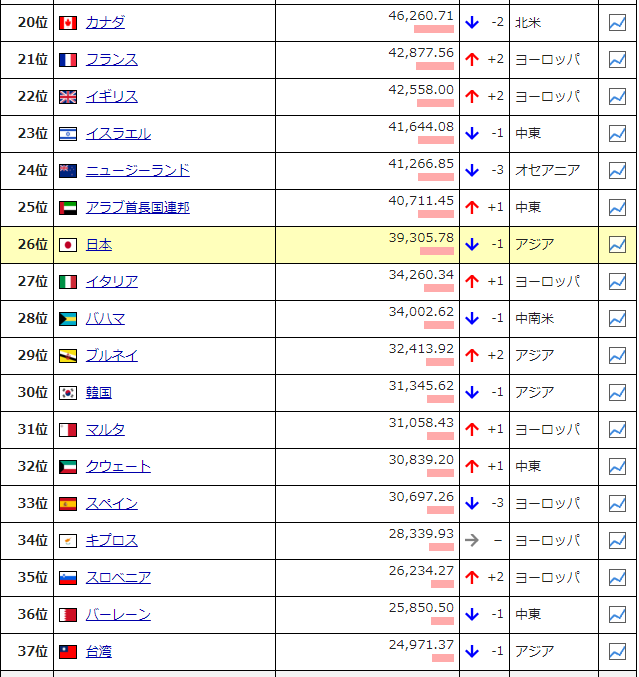Click the red up arrow in Brunei row
This screenshot has width=639, height=677.
pyautogui.click(x=472, y=356)
